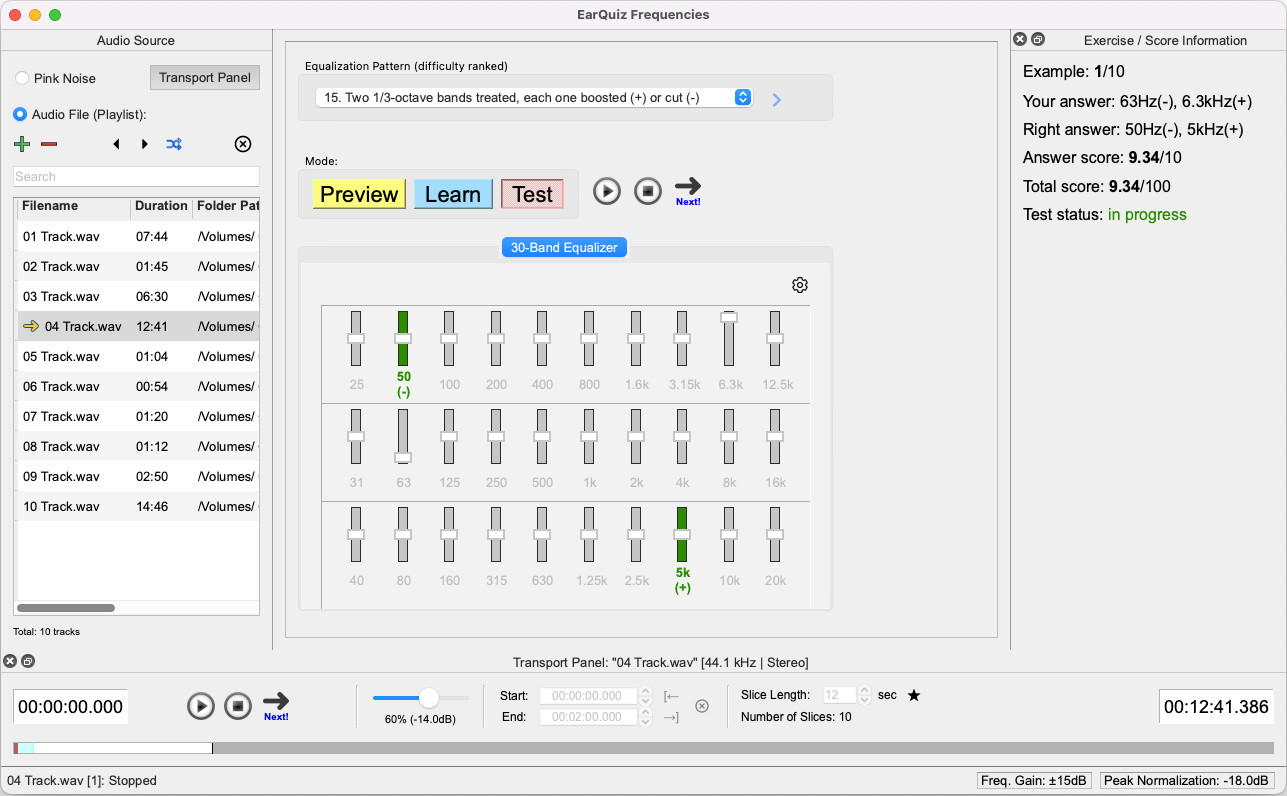Switch to Learn mode
The image size is (1287, 796).
(453, 194)
